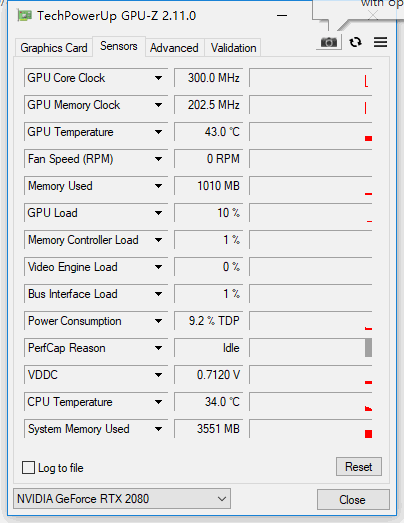Open the GPU Temperature sensor dropdown arrow
The height and width of the screenshot is (523, 404).
click(158, 132)
